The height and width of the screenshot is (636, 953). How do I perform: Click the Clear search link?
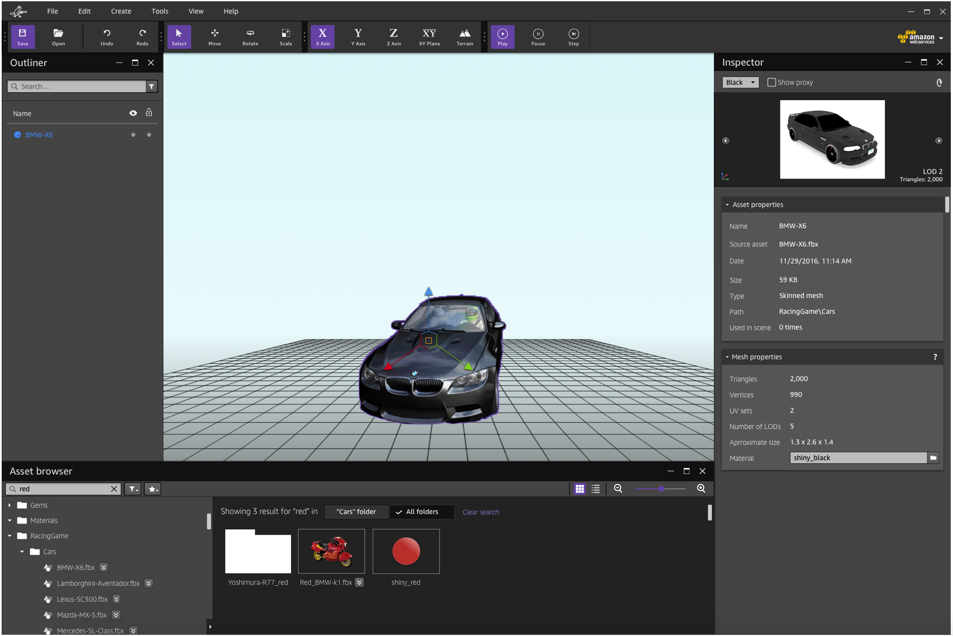point(481,512)
